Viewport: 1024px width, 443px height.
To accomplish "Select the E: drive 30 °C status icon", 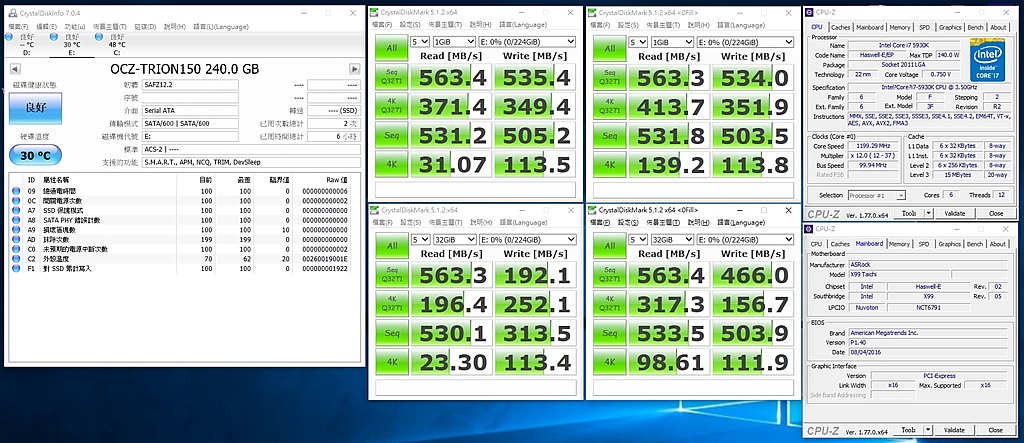I will 54,37.
